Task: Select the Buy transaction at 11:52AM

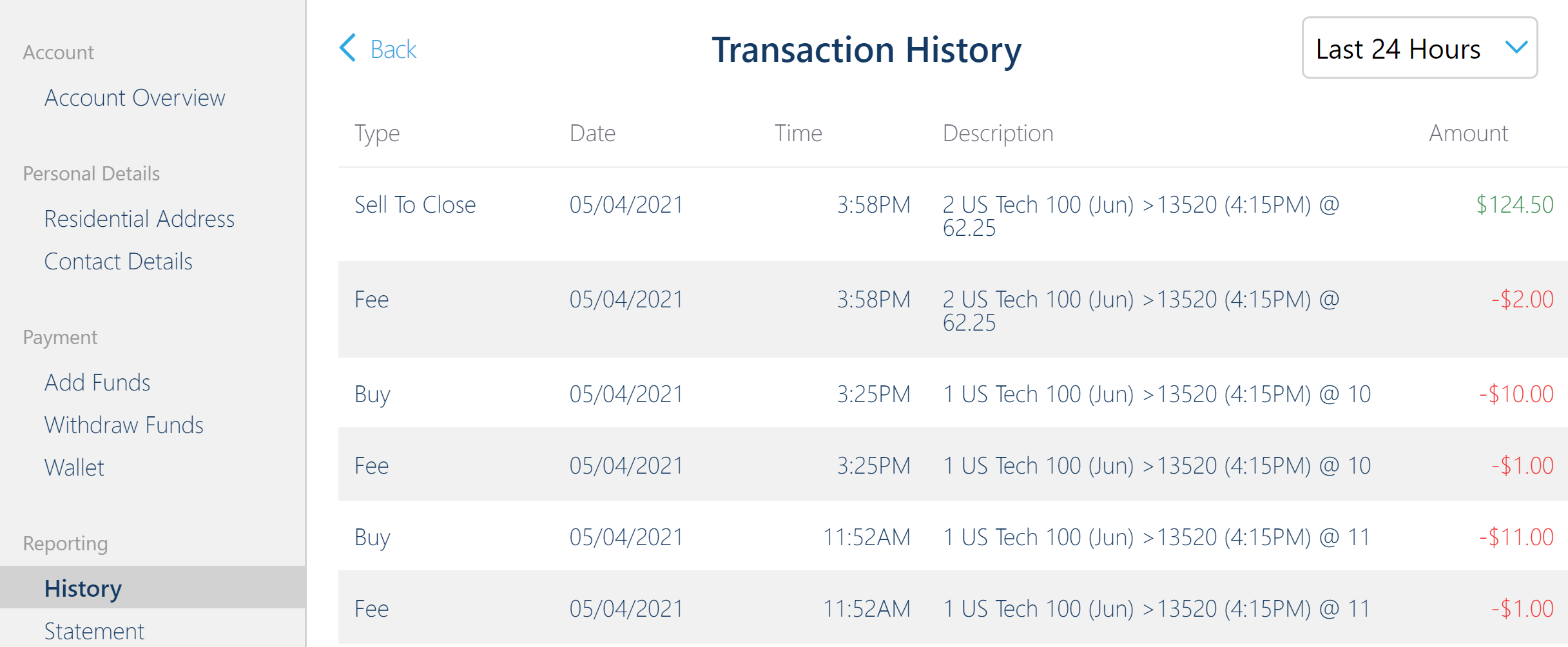Action: point(953,536)
